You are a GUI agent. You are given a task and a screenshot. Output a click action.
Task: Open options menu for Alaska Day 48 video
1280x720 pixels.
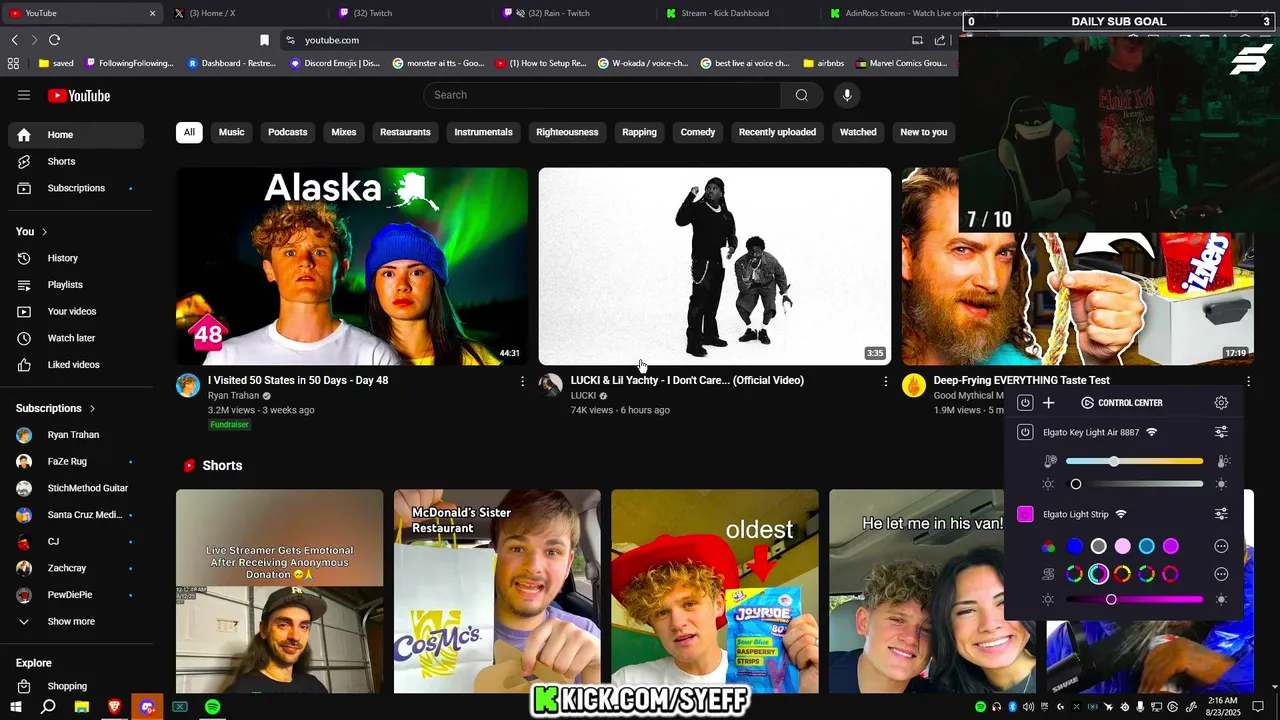point(522,381)
